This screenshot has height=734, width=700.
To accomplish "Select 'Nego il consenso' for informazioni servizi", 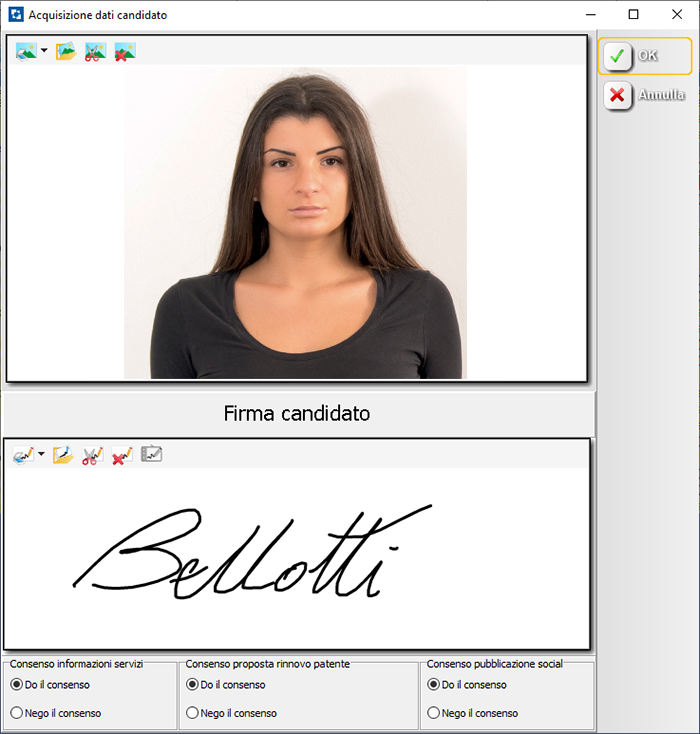I will tap(16, 713).
